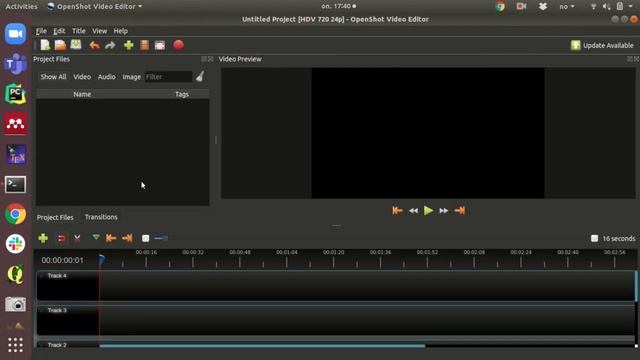Viewport: 640px width, 360px height.
Task: Rewind the video preview
Action: (x=413, y=211)
